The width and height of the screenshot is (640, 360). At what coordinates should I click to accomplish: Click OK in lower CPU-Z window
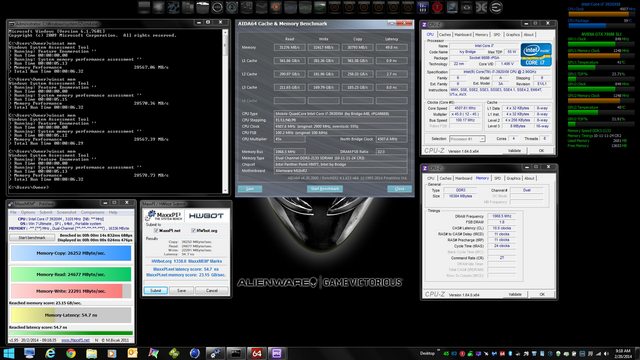542,294
